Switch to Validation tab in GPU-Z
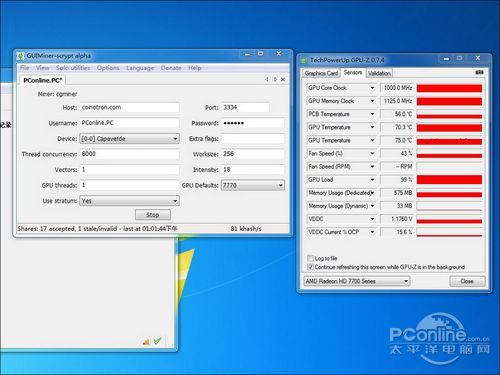 click(x=379, y=73)
